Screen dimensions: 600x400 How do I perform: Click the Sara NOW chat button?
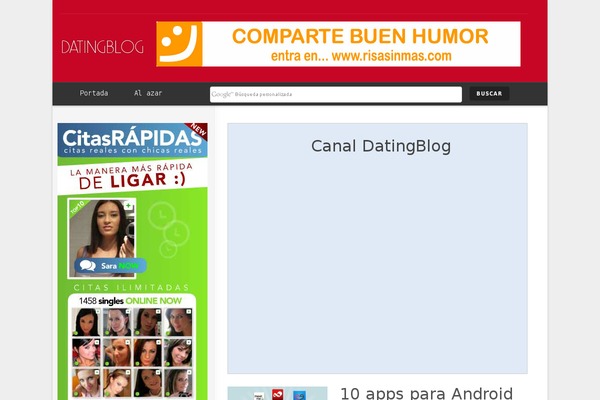click(110, 266)
